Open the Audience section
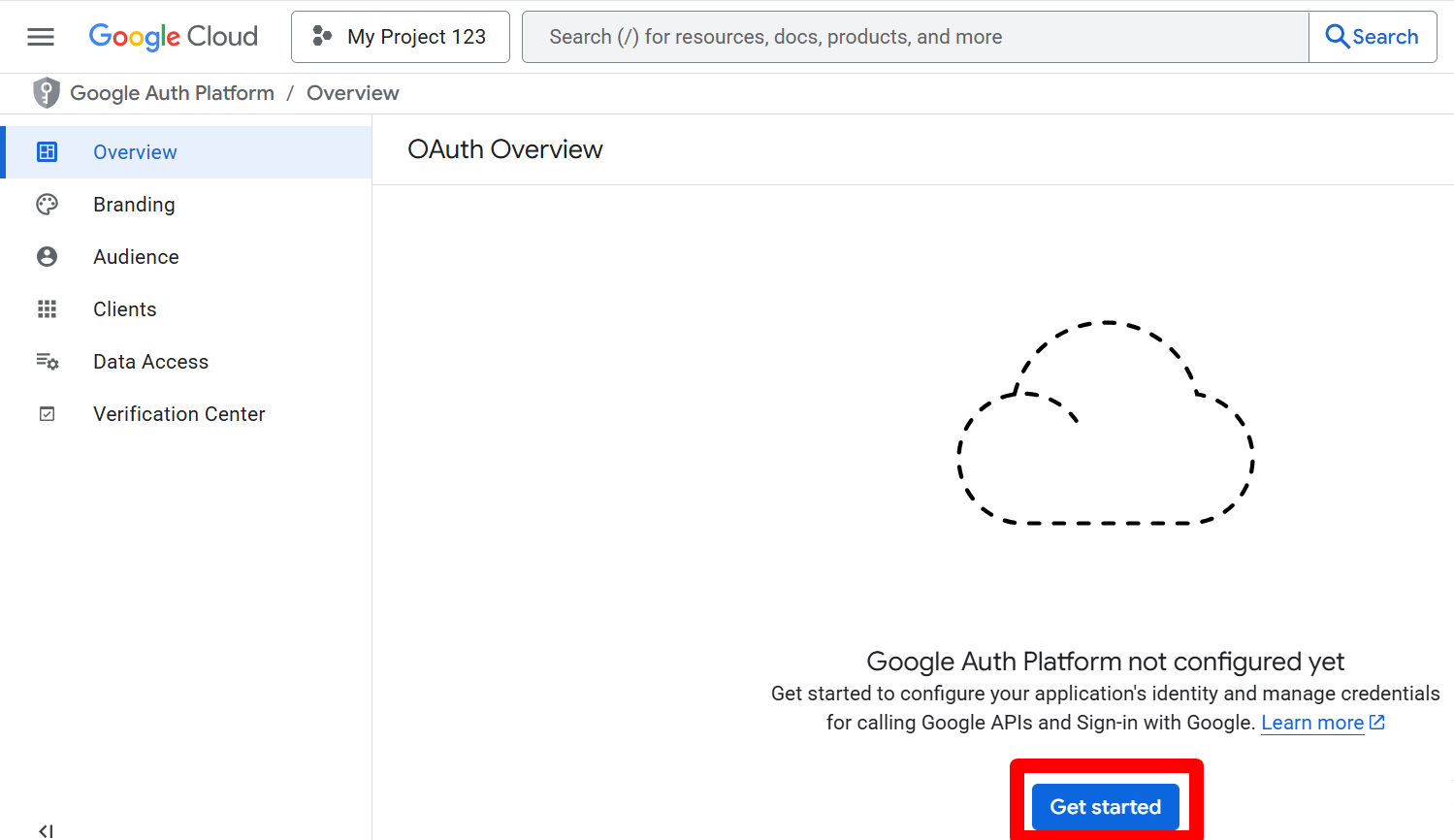 coord(186,257)
